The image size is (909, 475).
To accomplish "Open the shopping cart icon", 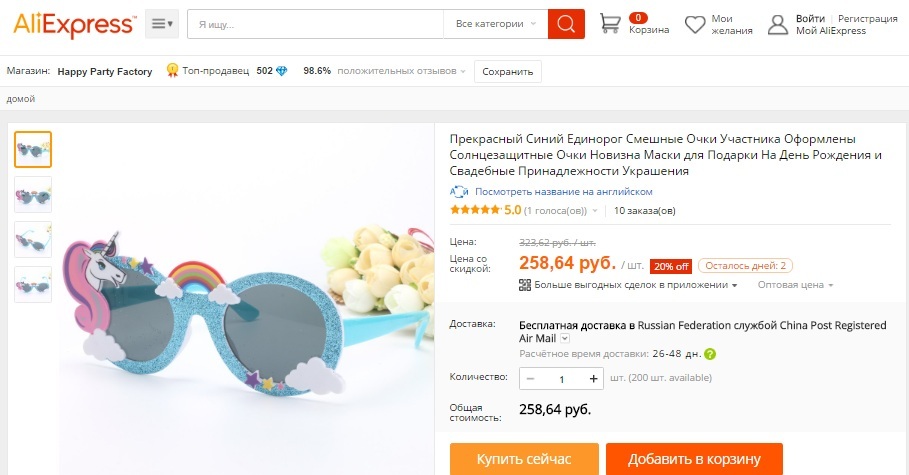I will 610,23.
